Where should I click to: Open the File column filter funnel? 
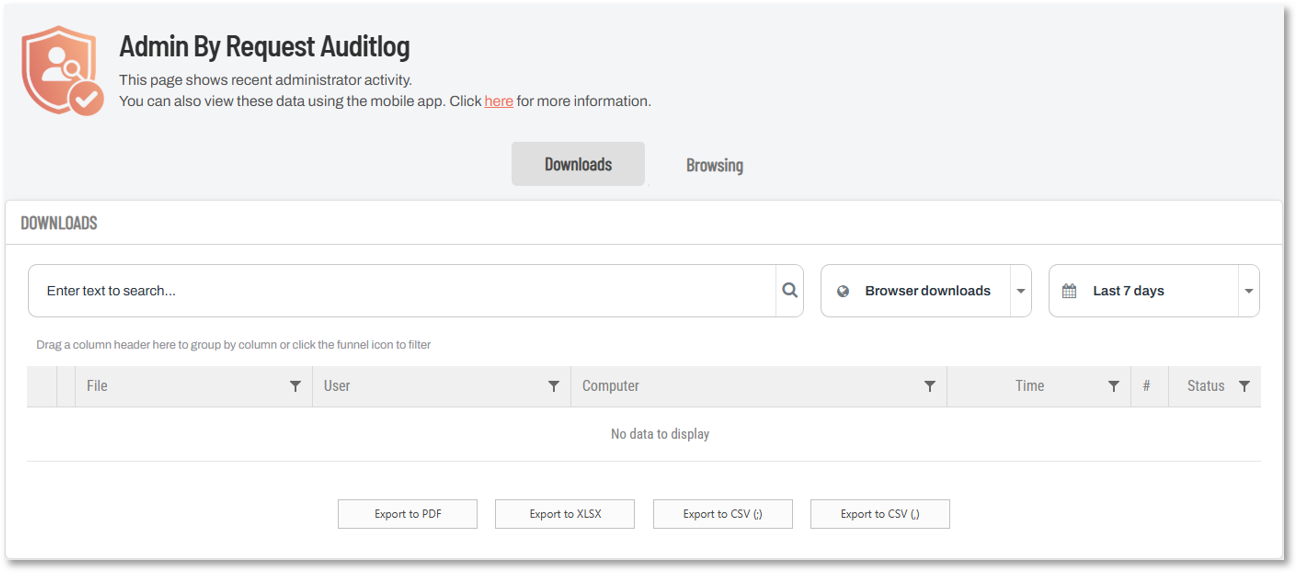[295, 386]
